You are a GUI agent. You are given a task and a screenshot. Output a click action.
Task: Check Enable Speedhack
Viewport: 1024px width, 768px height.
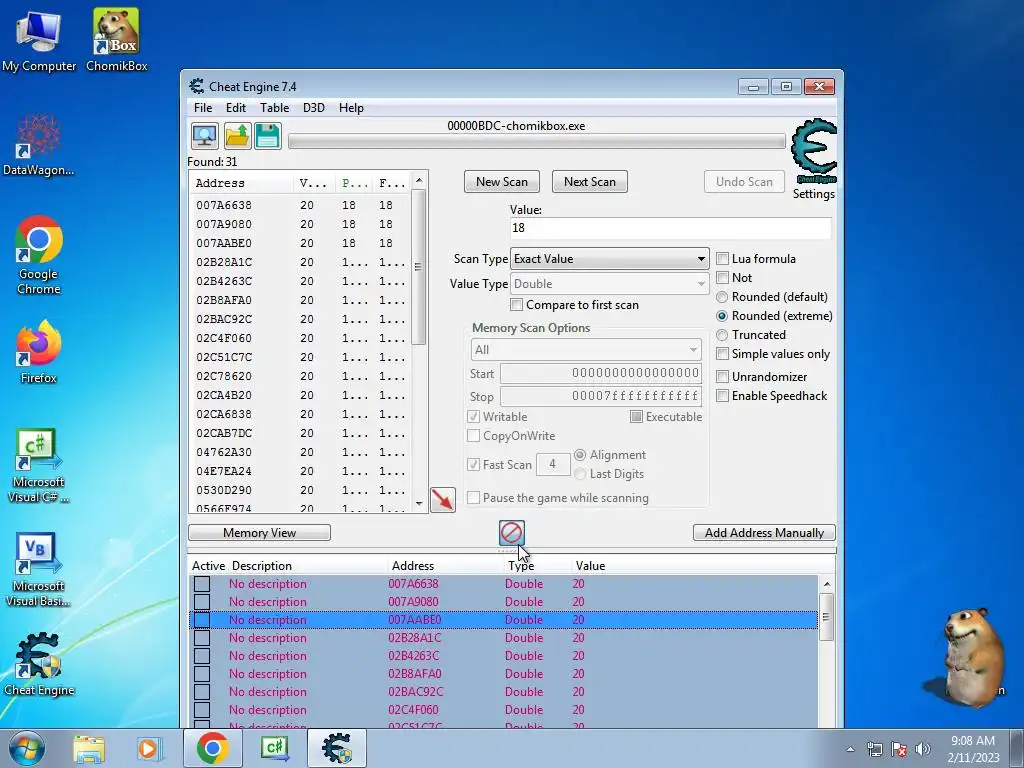(x=722, y=396)
